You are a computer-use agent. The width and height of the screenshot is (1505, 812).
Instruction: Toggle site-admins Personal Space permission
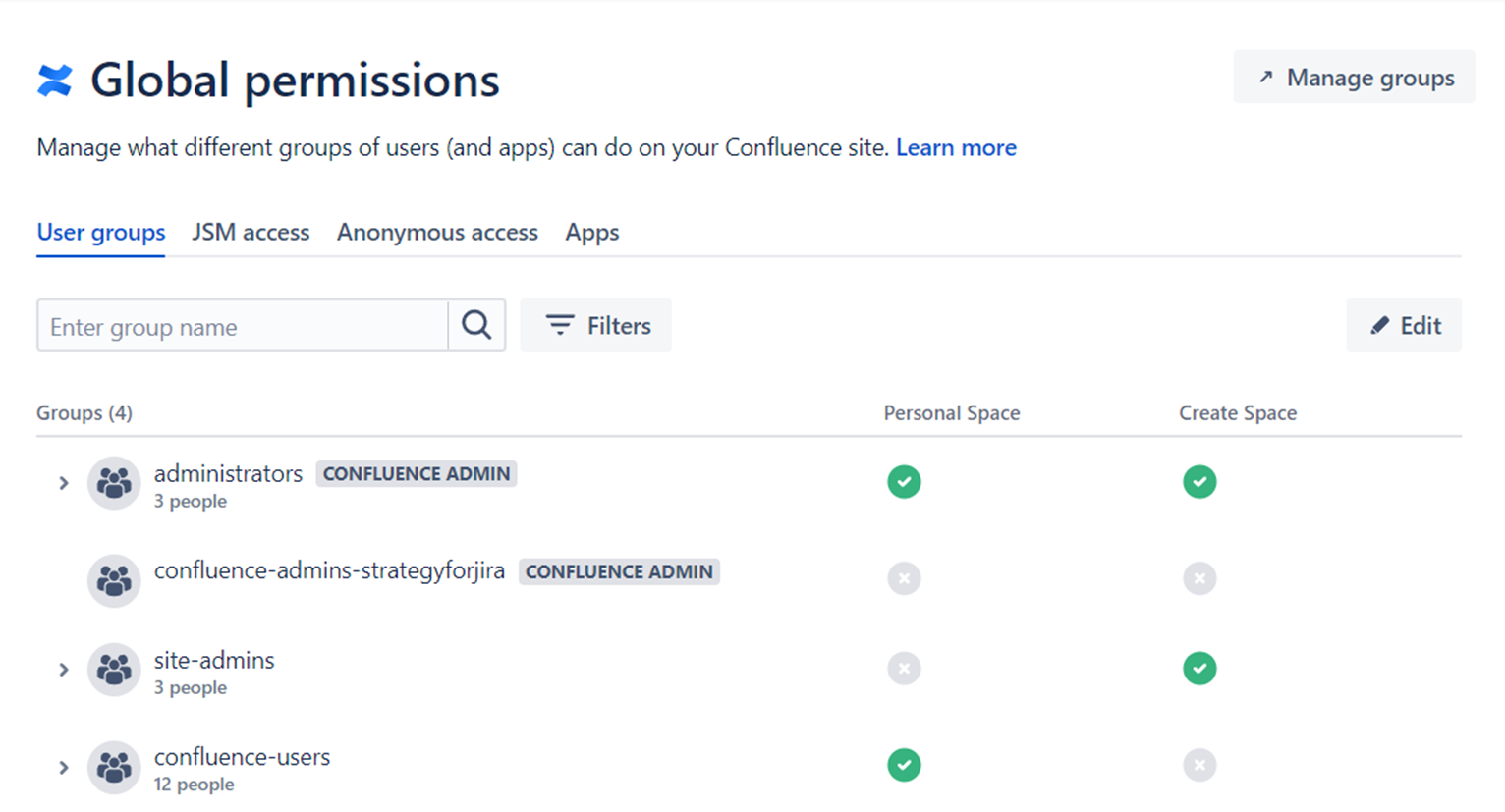(x=904, y=669)
